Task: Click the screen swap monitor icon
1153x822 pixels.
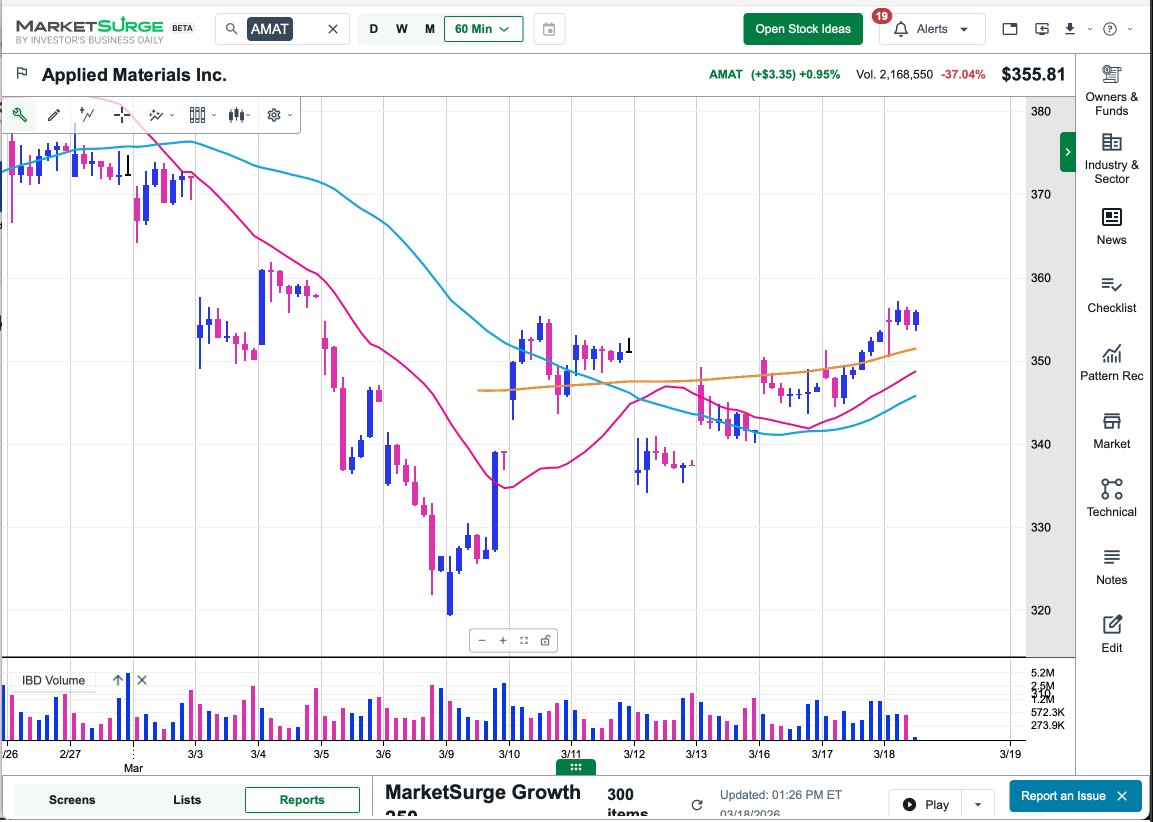Action: click(x=1042, y=29)
